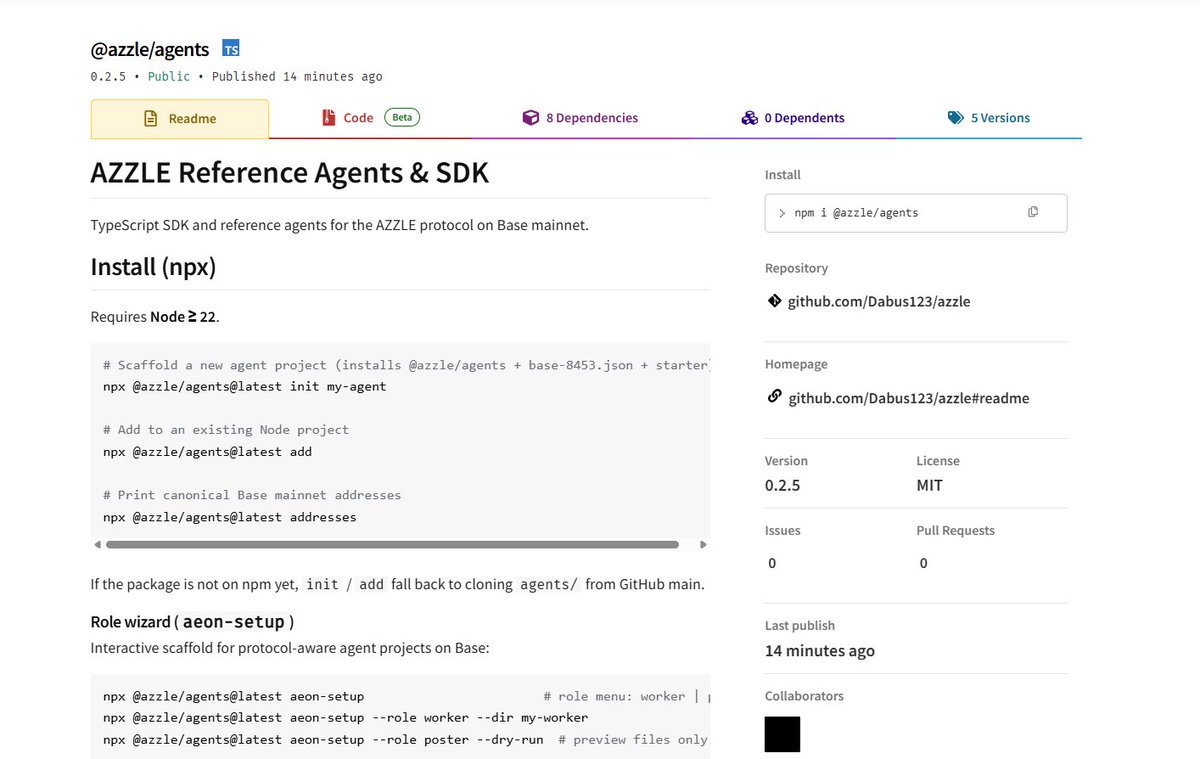Click the npm i @azzle/agents install field

[915, 213]
